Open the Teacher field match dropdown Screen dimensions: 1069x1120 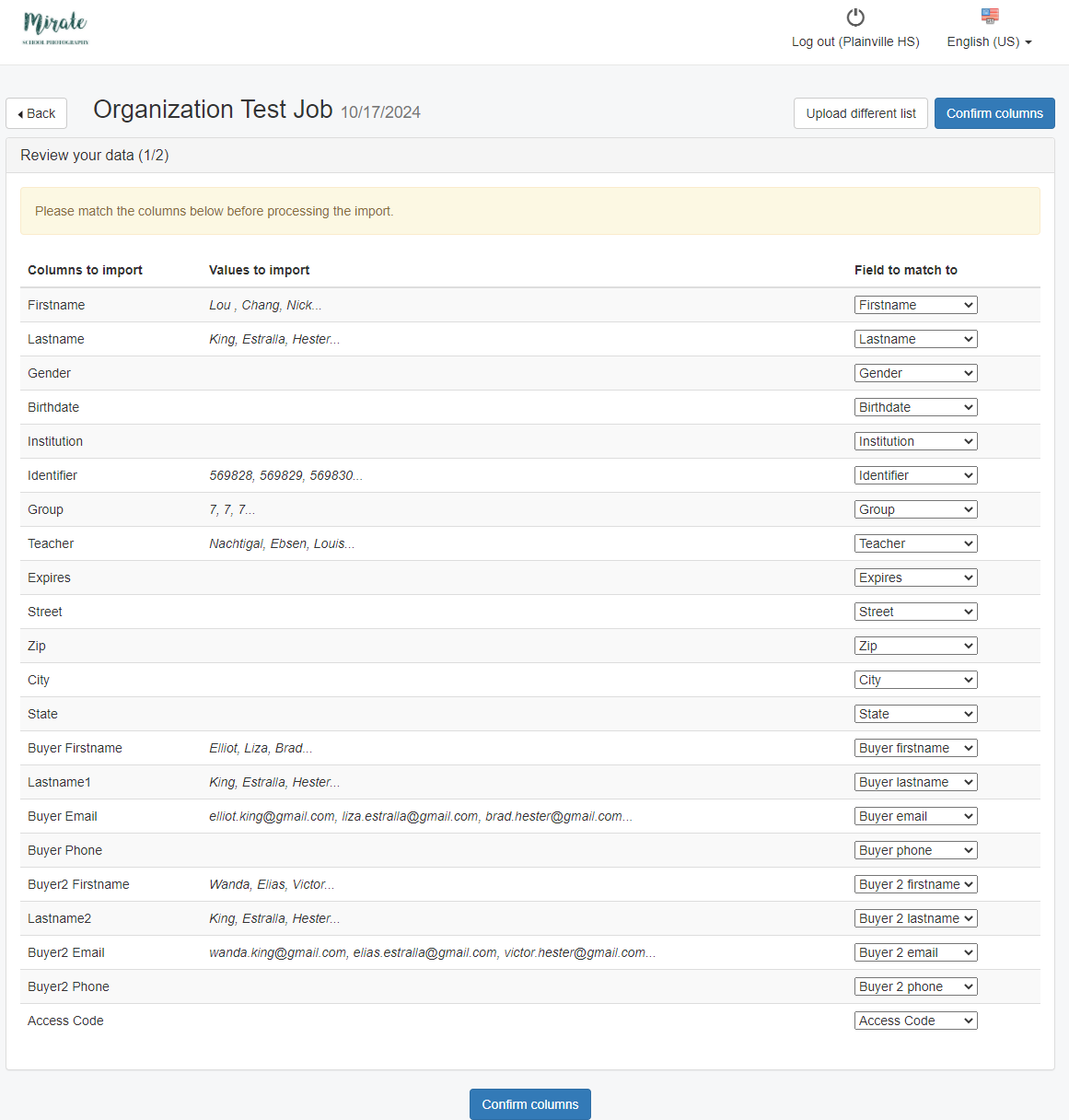click(915, 543)
